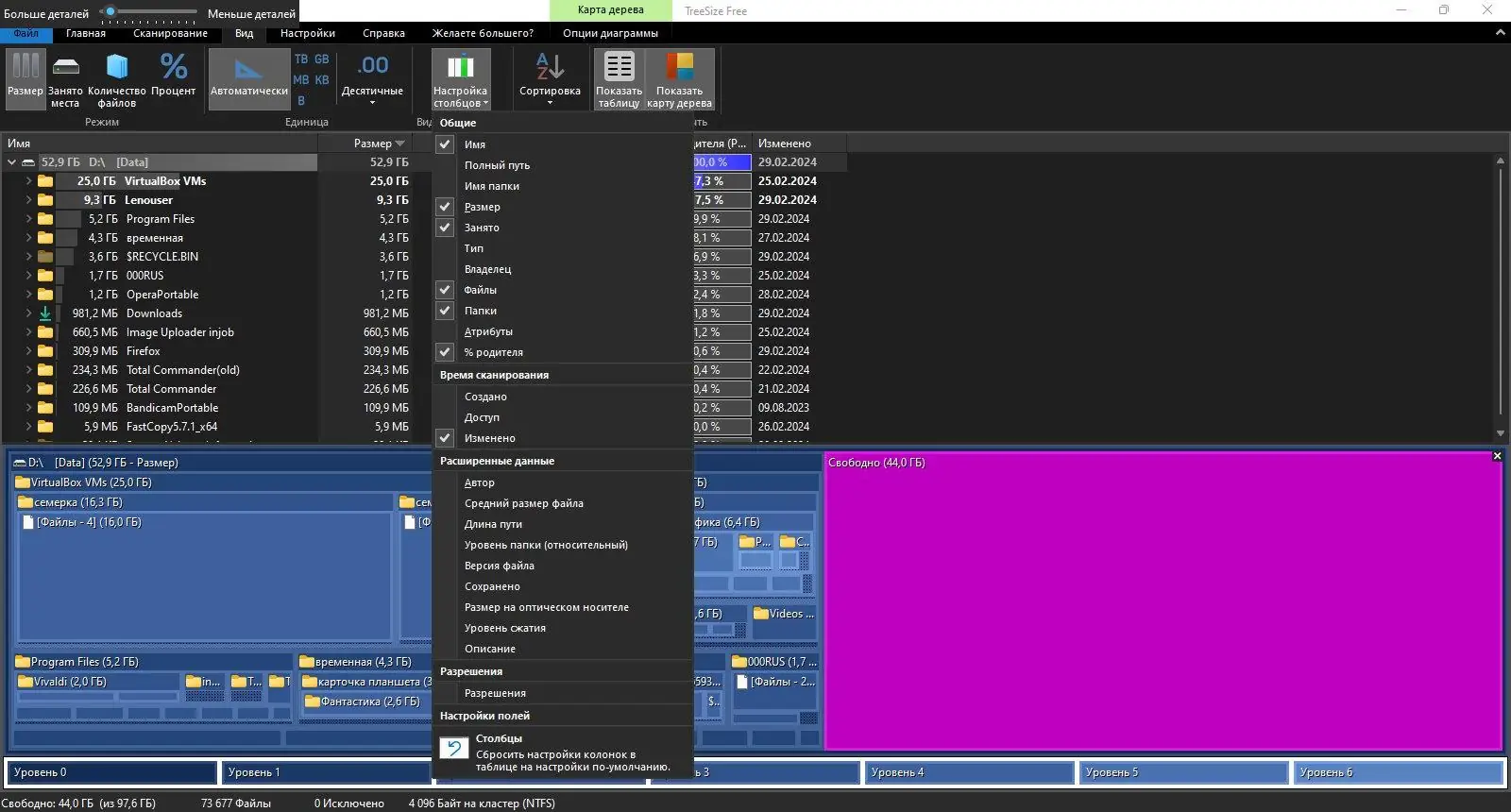Switch to the Главная tab

[86, 33]
